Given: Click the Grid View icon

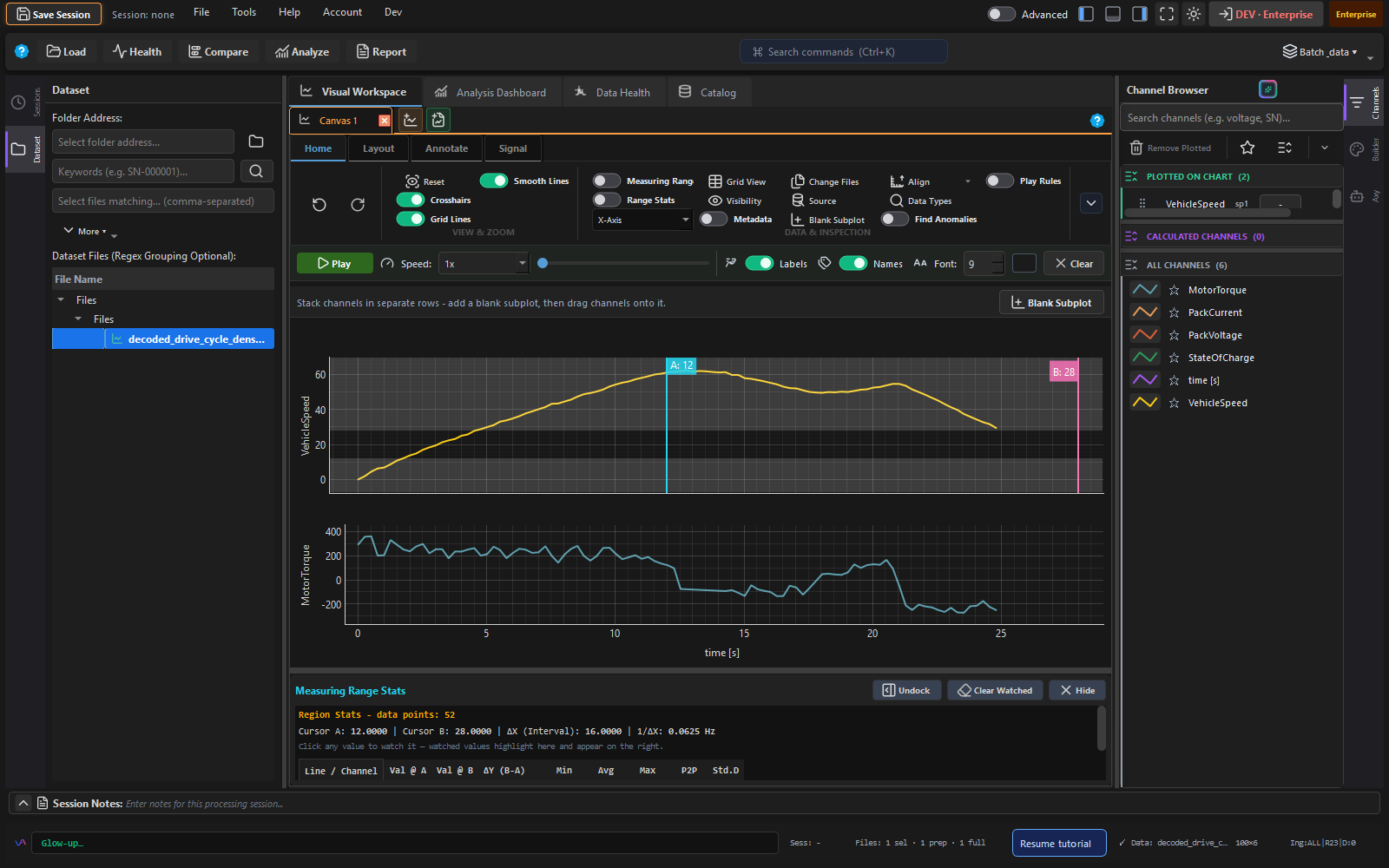Looking at the screenshot, I should [715, 181].
